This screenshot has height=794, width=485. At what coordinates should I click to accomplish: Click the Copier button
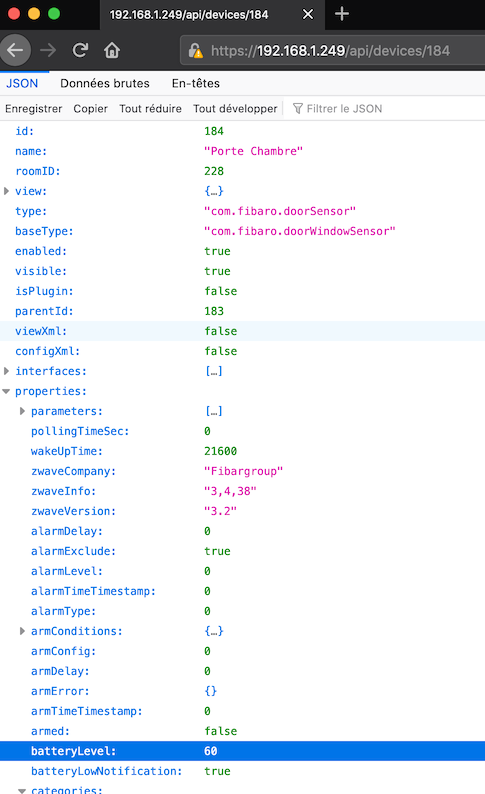[x=91, y=108]
